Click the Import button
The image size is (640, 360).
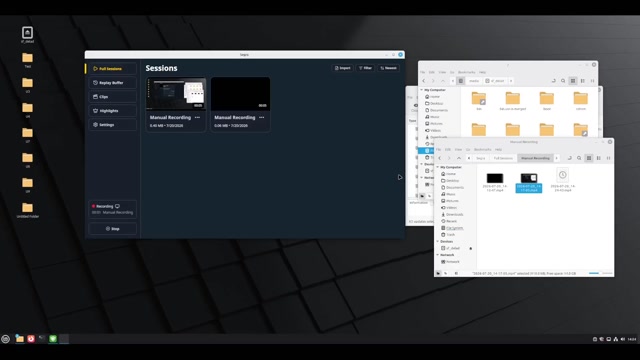[x=342, y=68]
